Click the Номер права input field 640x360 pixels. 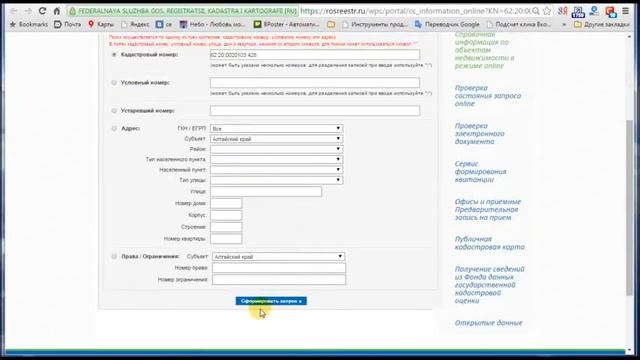(x=279, y=268)
